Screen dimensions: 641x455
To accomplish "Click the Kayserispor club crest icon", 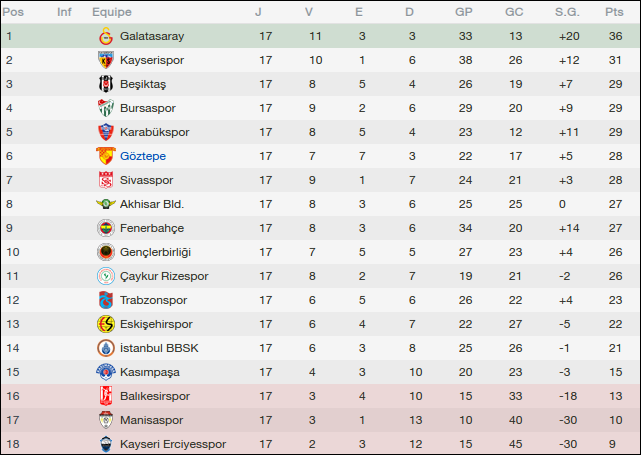I will coord(105,60).
